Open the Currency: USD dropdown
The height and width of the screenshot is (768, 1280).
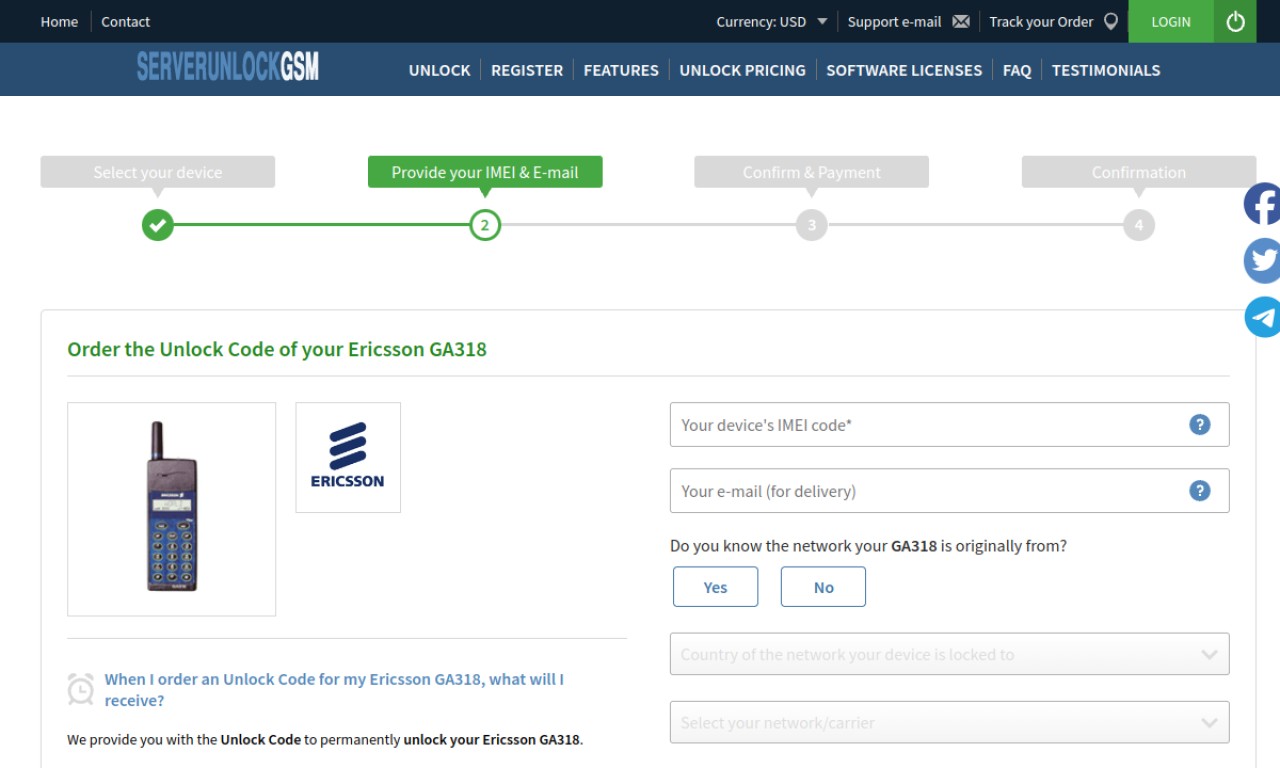point(772,21)
